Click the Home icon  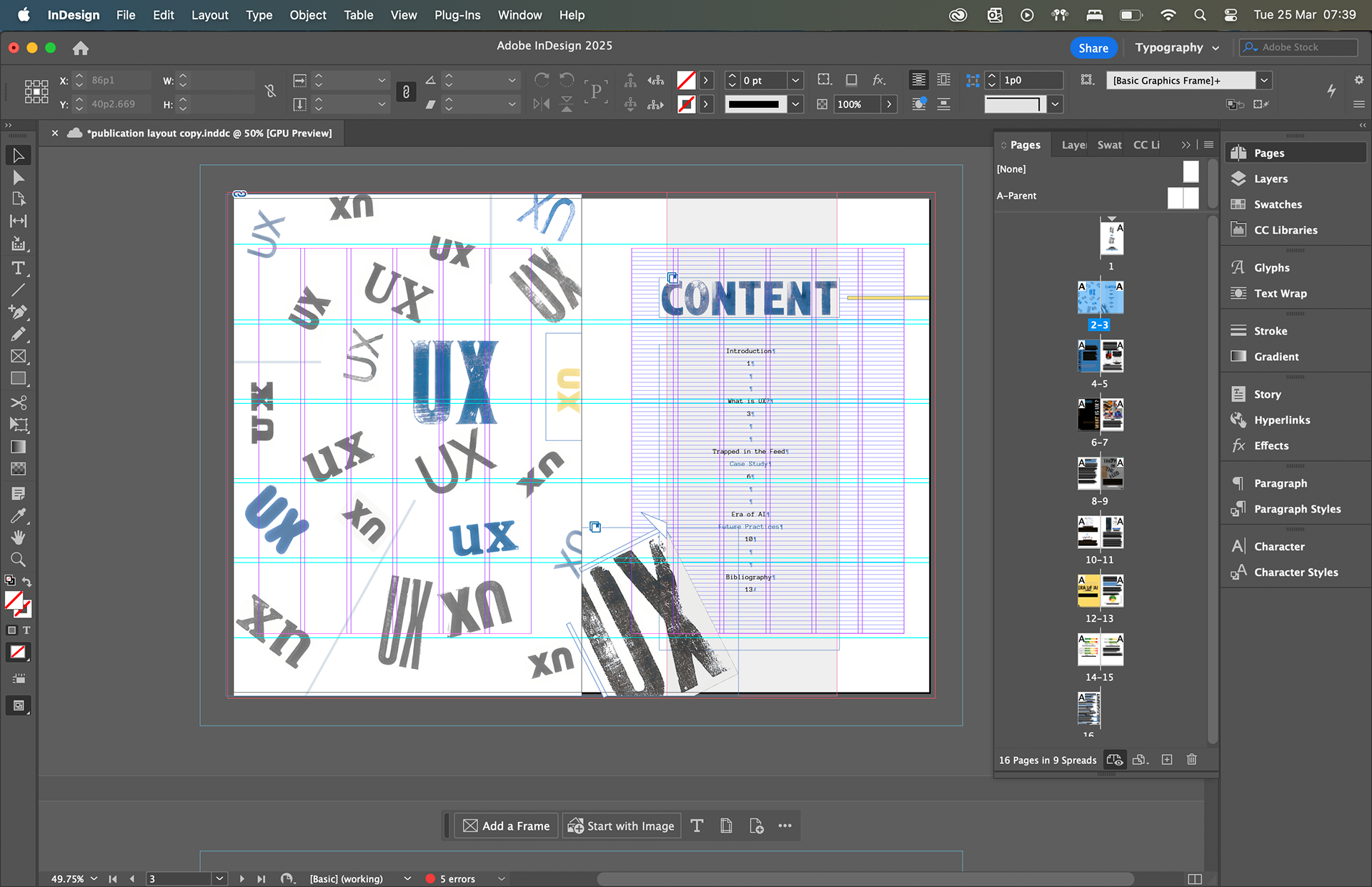(x=81, y=48)
